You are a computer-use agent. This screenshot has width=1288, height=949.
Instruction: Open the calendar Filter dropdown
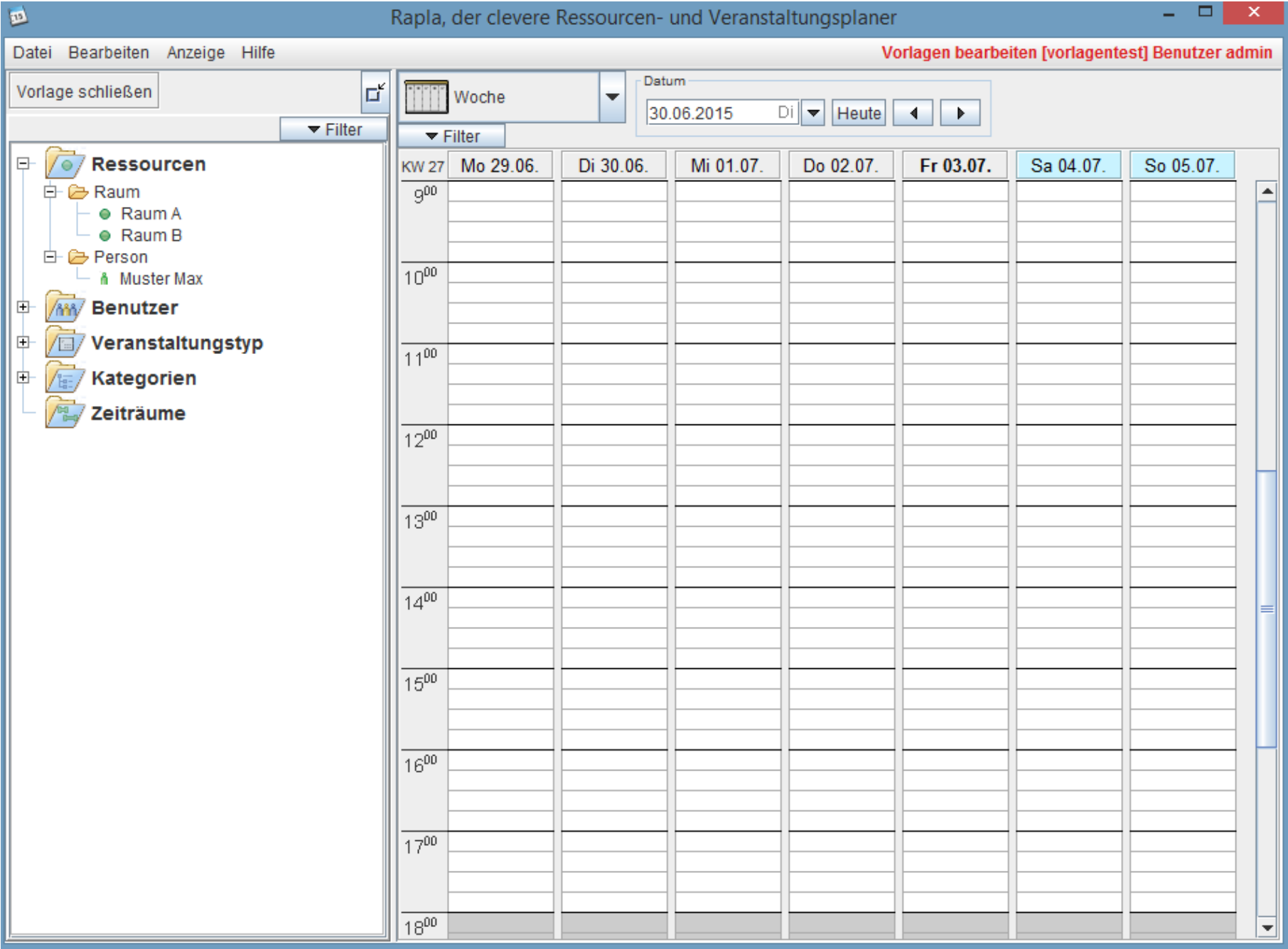pyautogui.click(x=452, y=136)
